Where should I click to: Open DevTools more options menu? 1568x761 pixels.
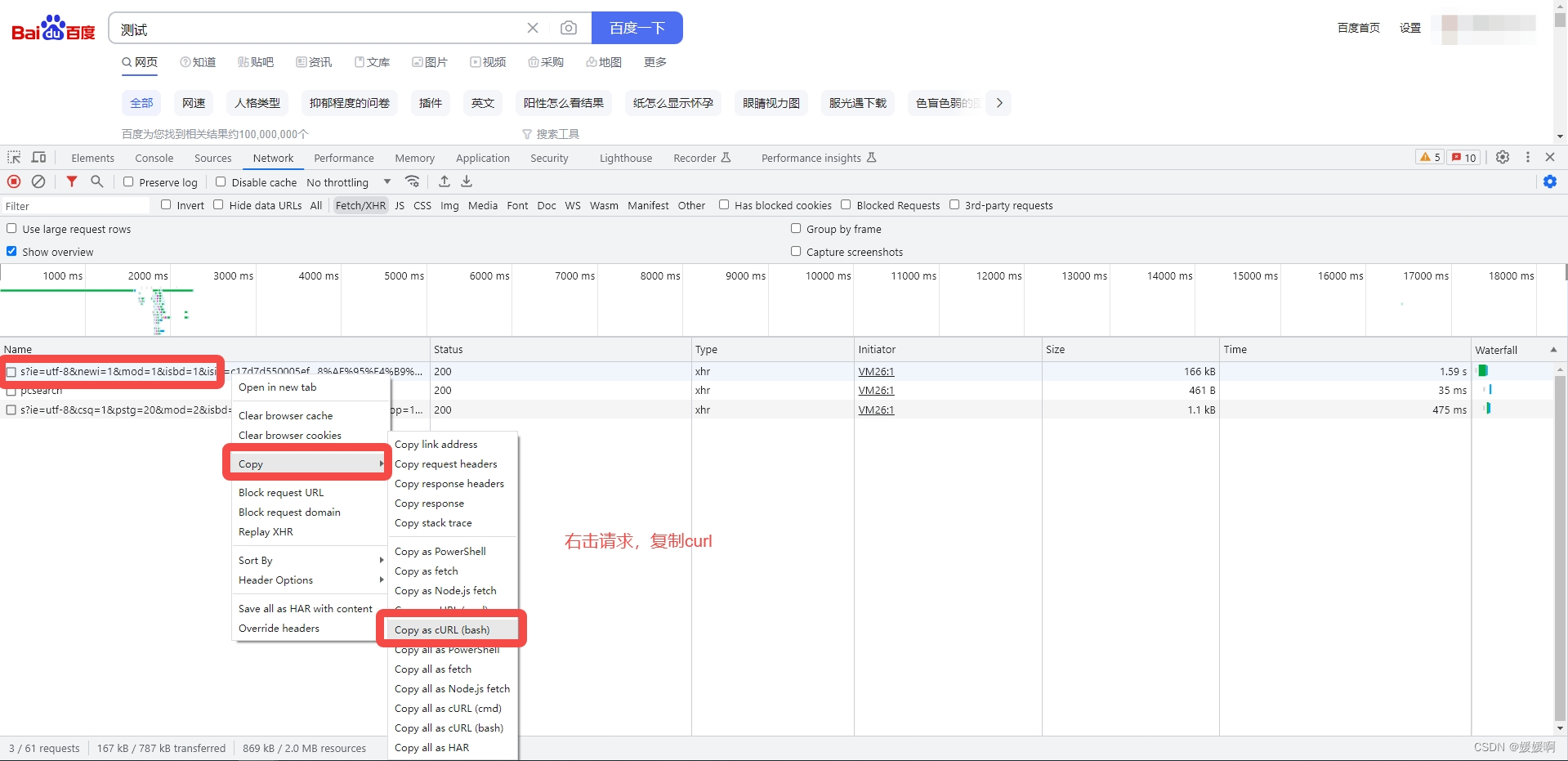tap(1528, 157)
